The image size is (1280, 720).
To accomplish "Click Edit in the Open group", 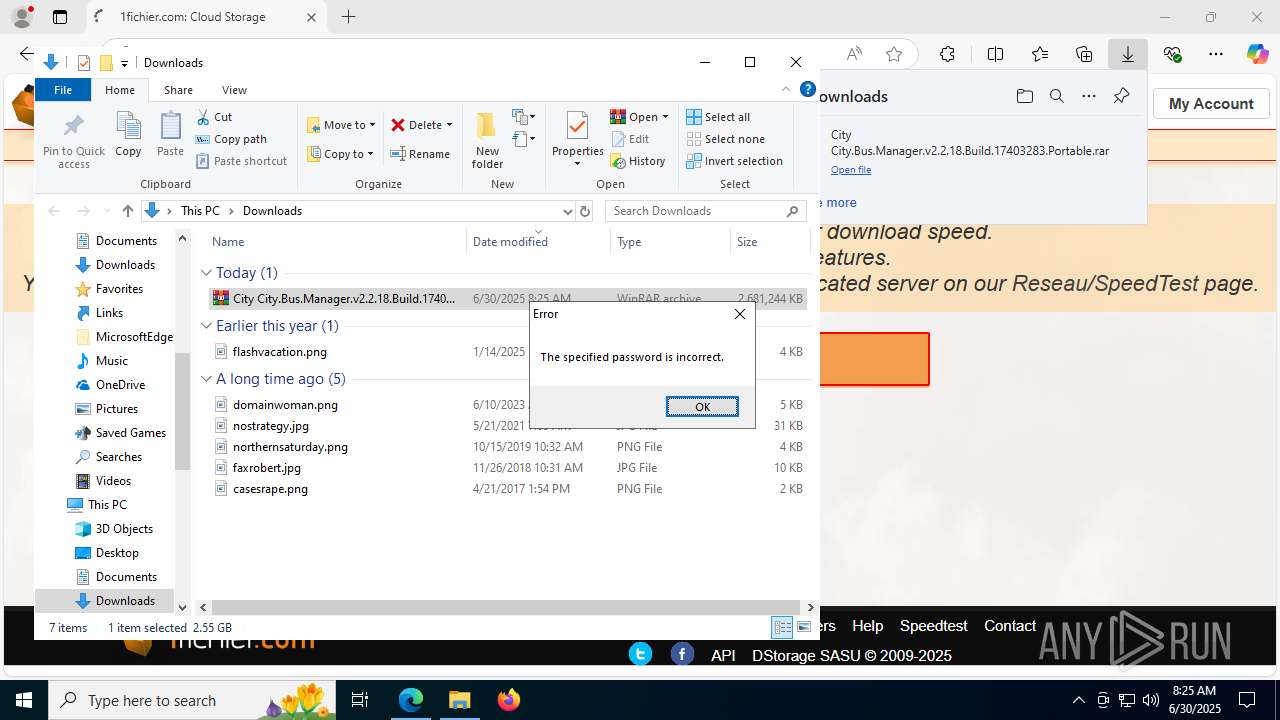I will point(630,139).
